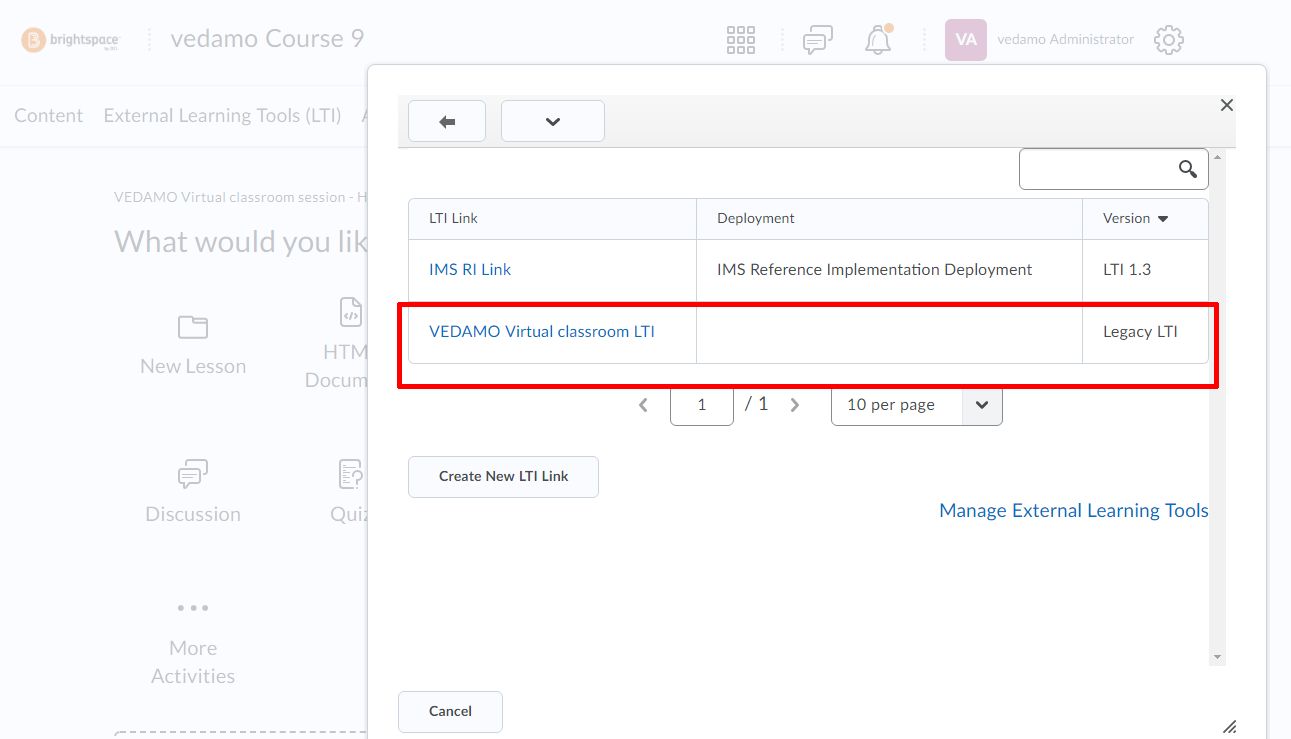Open the Content nav tab
This screenshot has width=1291, height=739.
point(48,116)
